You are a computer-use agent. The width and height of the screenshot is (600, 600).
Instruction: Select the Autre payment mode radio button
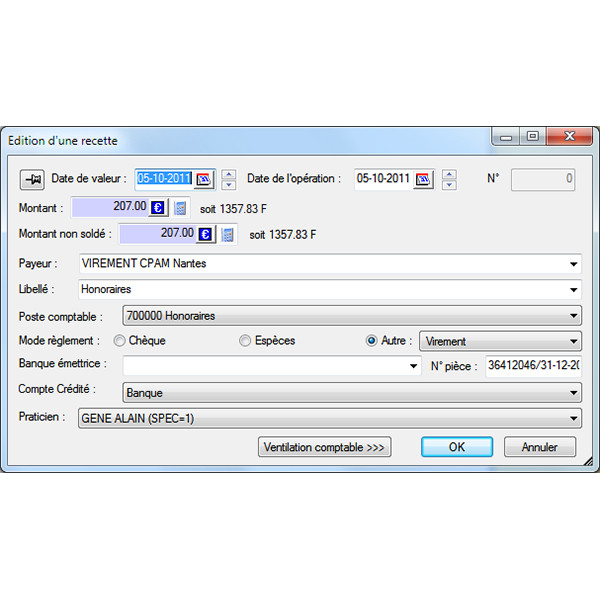tap(372, 341)
